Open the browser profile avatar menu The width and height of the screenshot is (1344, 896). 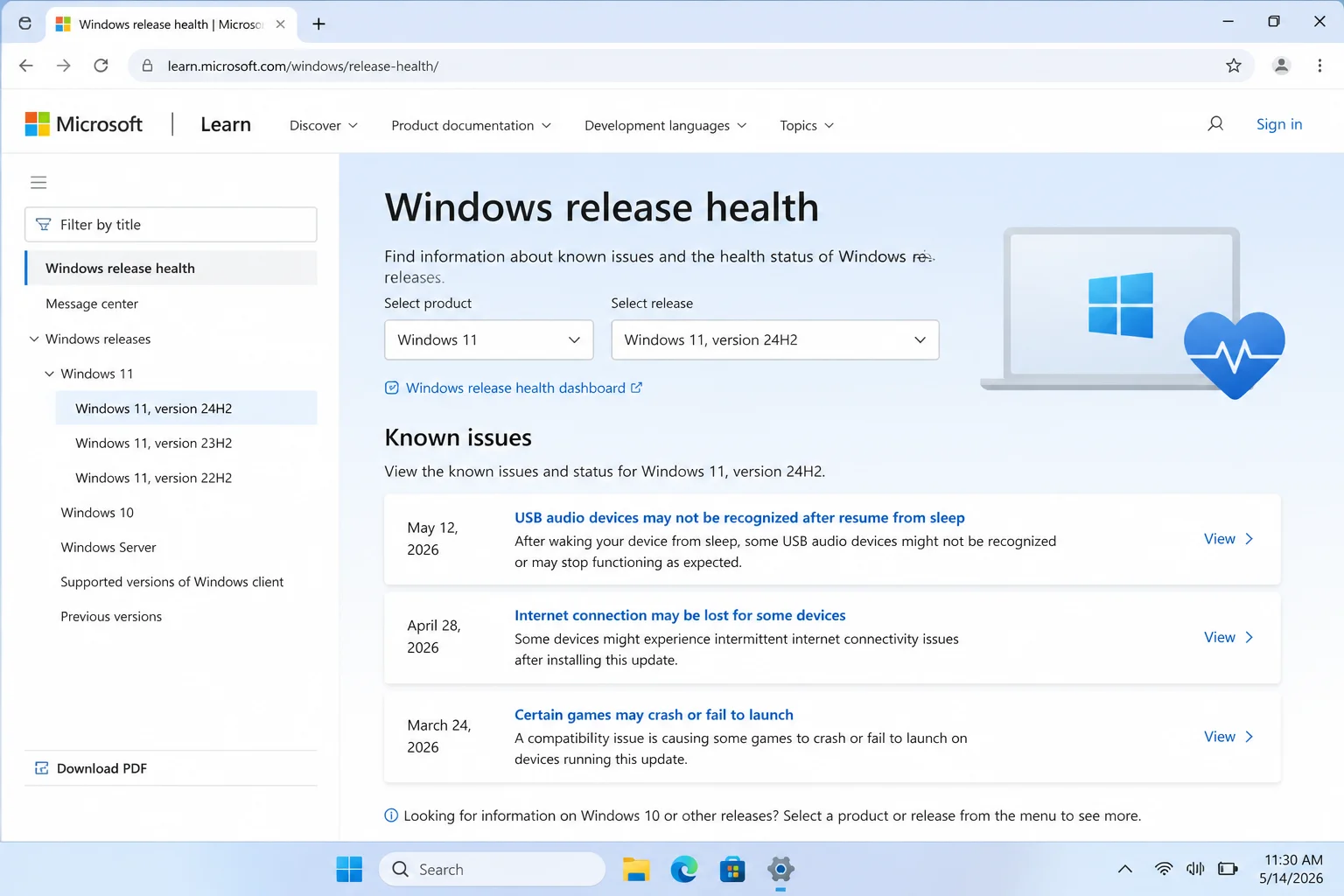point(1281,66)
